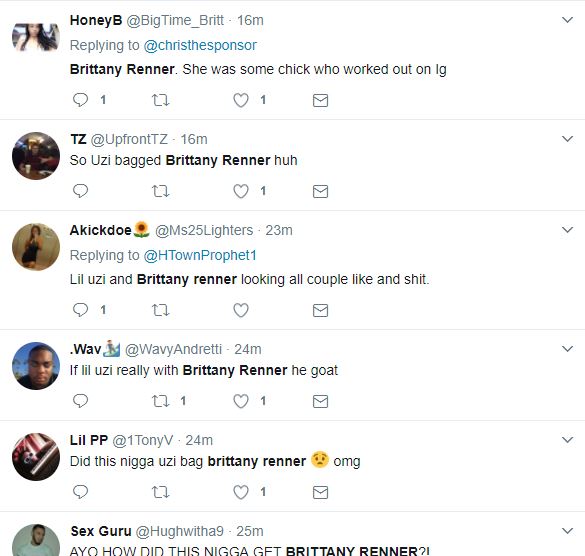Reply to HoneyB's tweet
Viewport: 585px width, 556px height.
[80, 100]
